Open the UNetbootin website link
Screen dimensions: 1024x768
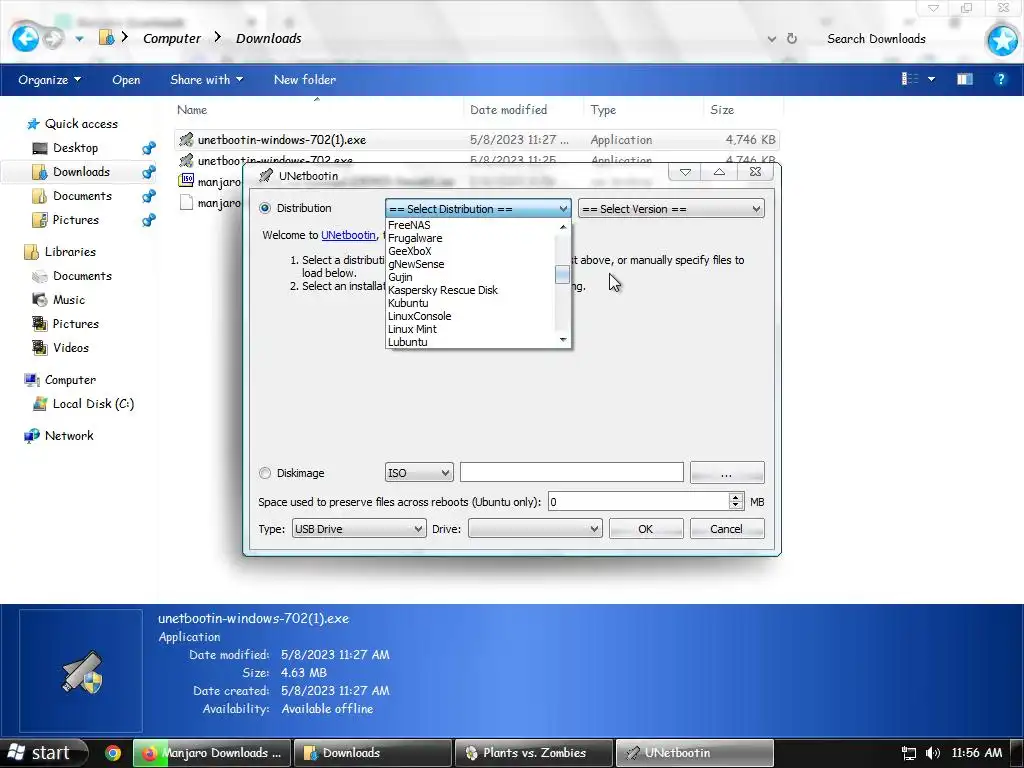pyautogui.click(x=348, y=235)
